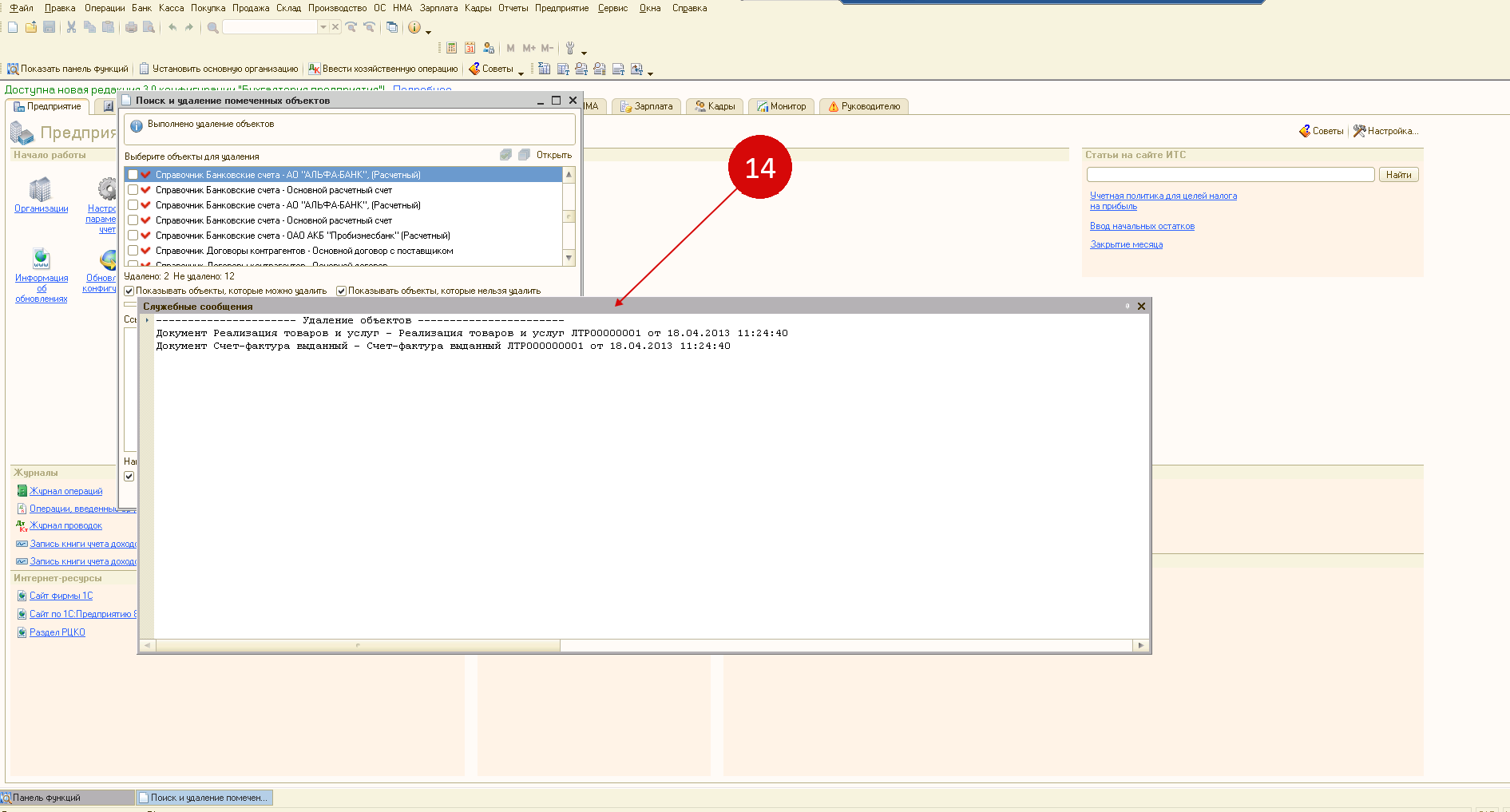
Task: Open the Сервис menu
Action: coord(612,8)
